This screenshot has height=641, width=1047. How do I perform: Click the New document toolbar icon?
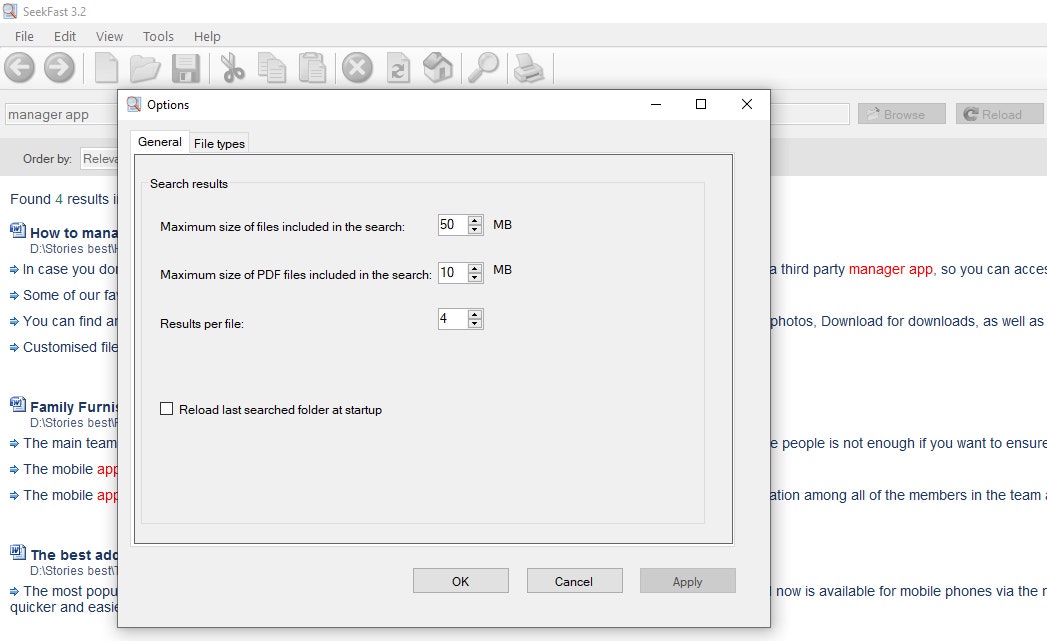(106, 67)
